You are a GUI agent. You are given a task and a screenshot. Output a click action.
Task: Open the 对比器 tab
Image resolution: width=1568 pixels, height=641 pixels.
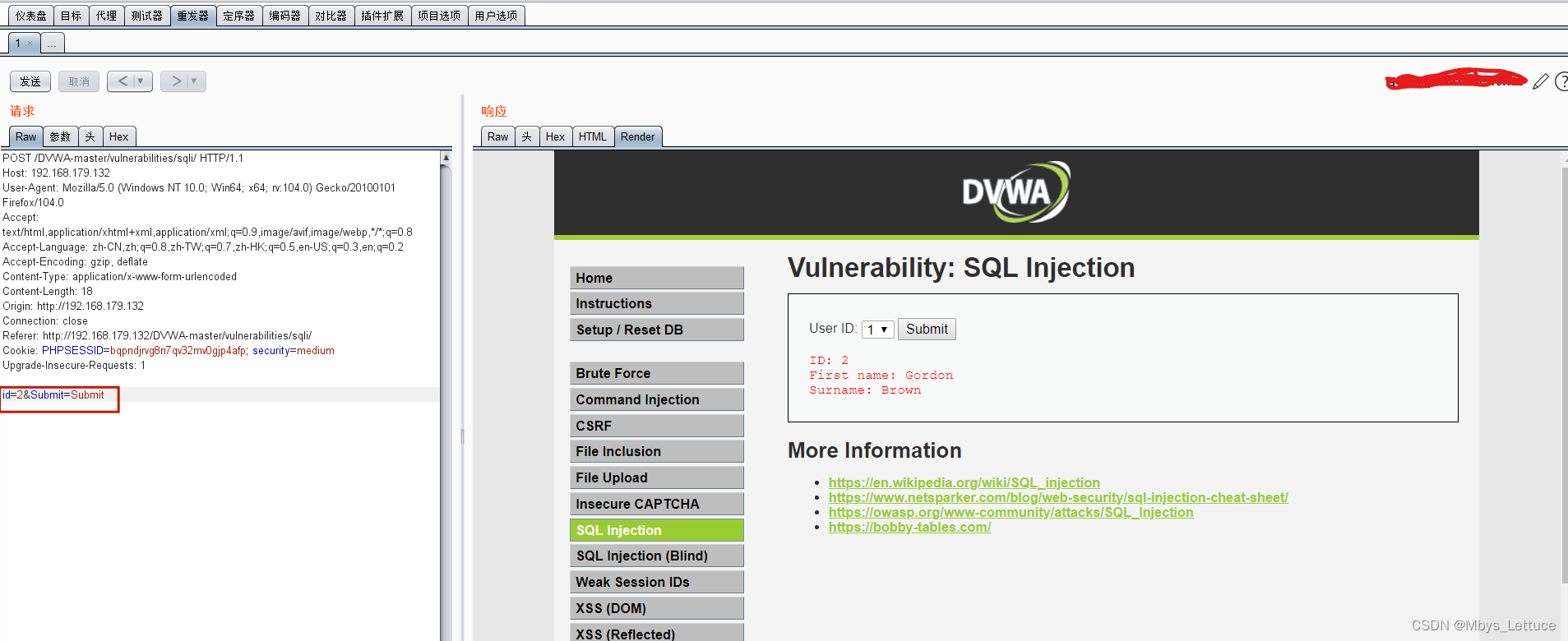click(331, 16)
